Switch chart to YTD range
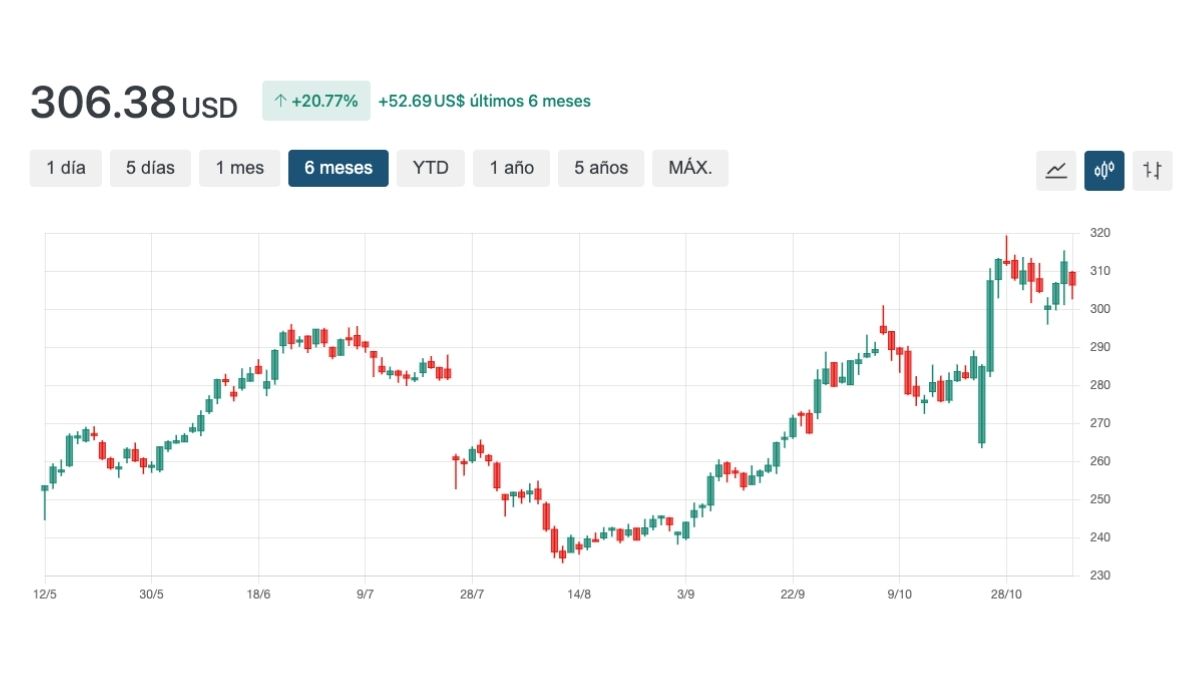 (430, 168)
